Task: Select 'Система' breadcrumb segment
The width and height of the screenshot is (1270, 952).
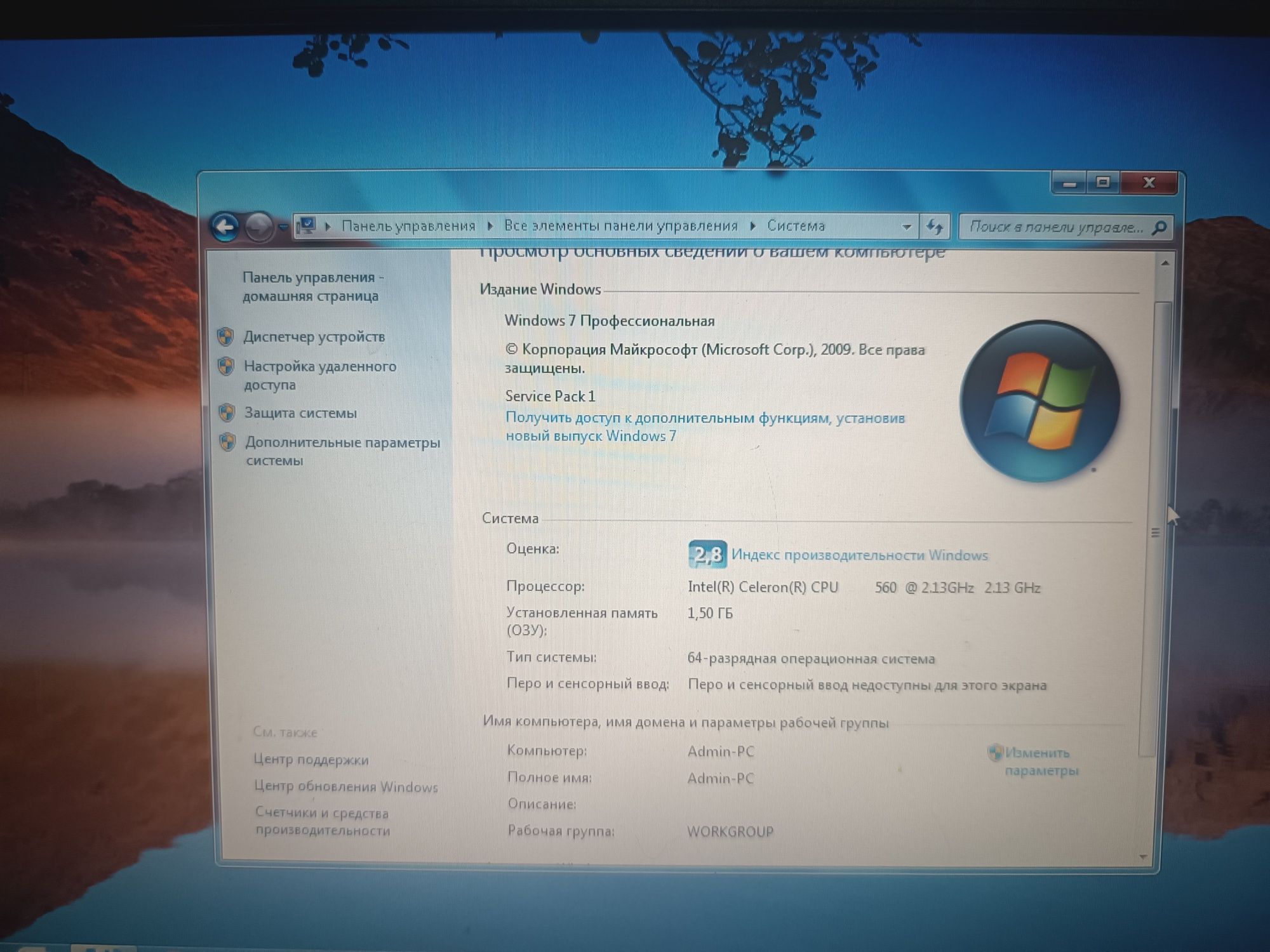Action: coord(796,226)
